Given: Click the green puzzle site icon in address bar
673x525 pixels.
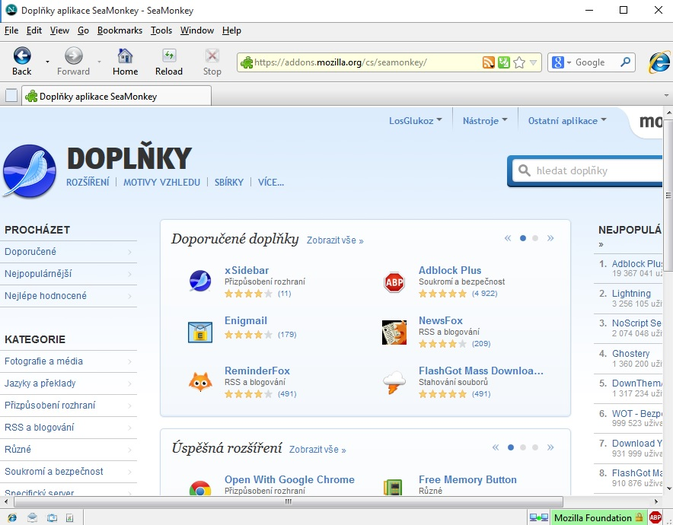Looking at the screenshot, I should tap(246, 63).
